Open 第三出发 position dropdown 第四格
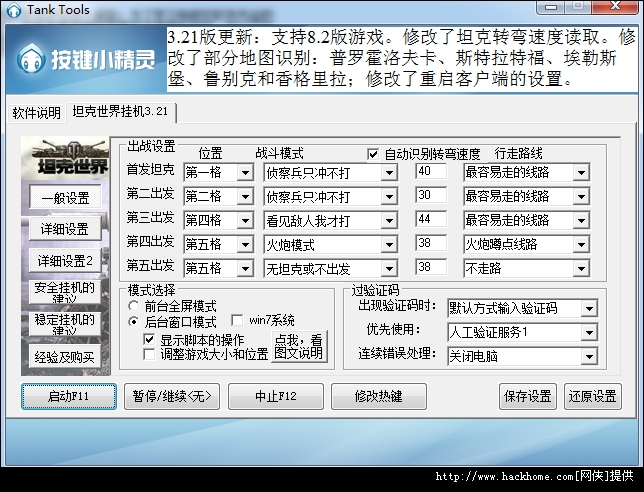 pos(218,221)
